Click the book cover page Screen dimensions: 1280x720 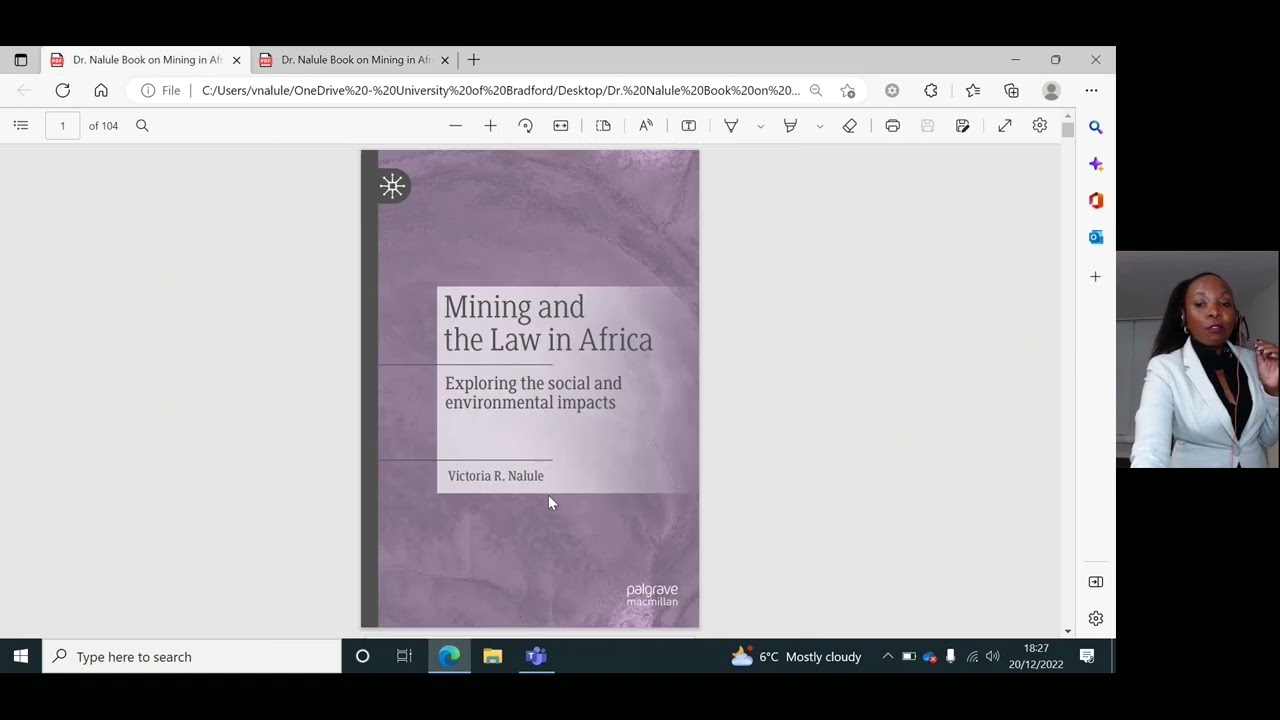530,389
